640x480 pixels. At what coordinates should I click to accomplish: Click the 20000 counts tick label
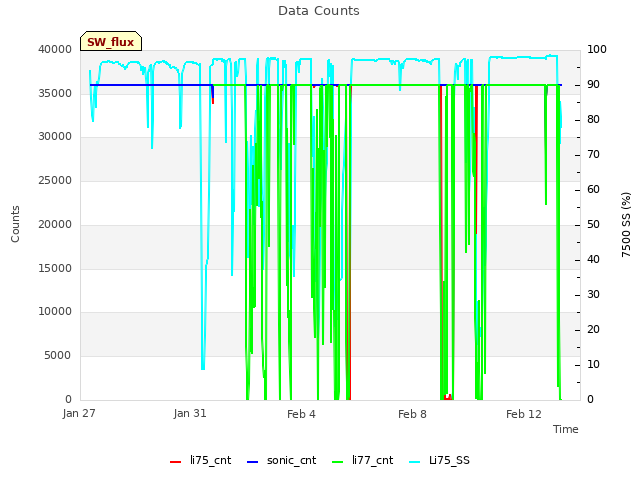tap(55, 224)
